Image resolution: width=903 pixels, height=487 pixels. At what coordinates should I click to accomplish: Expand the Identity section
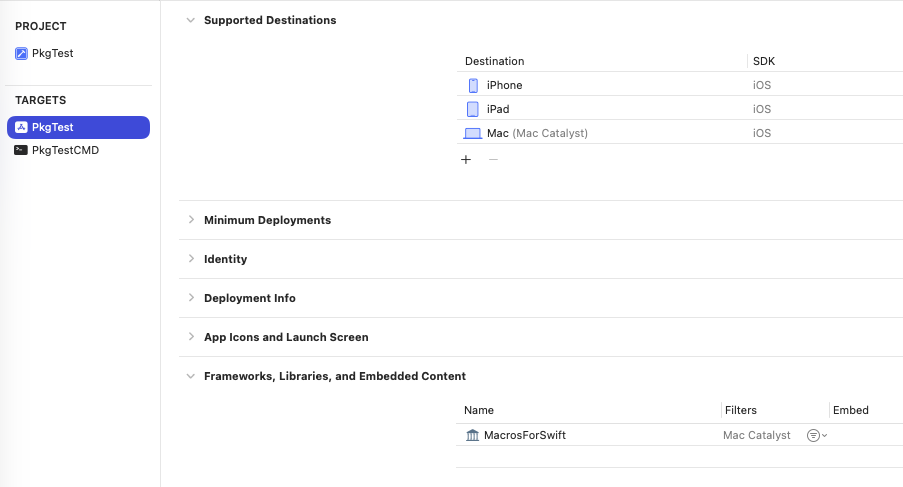[190, 259]
